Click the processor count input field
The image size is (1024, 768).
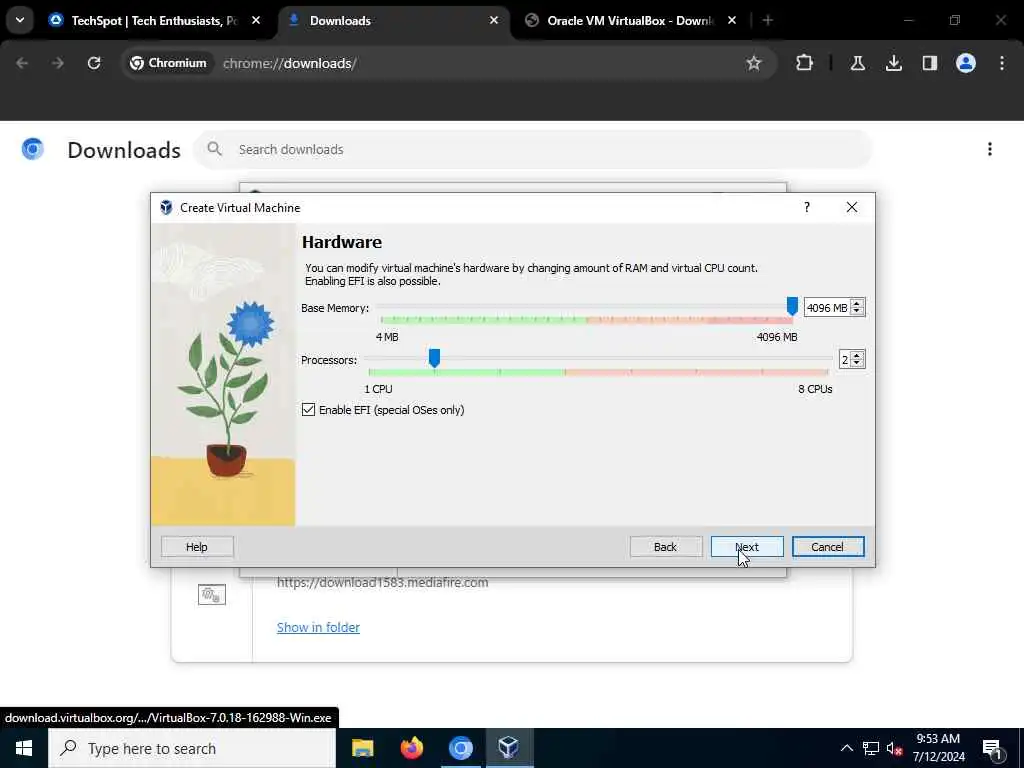tap(845, 360)
